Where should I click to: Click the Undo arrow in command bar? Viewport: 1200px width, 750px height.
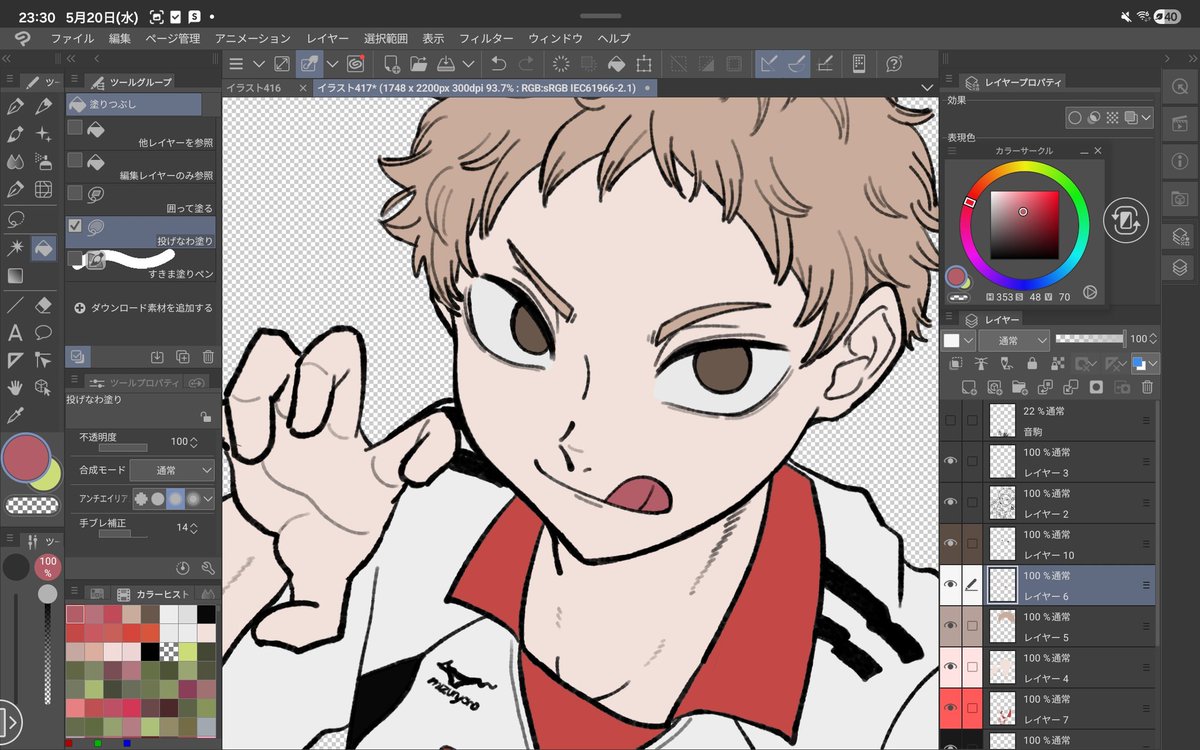pos(499,64)
